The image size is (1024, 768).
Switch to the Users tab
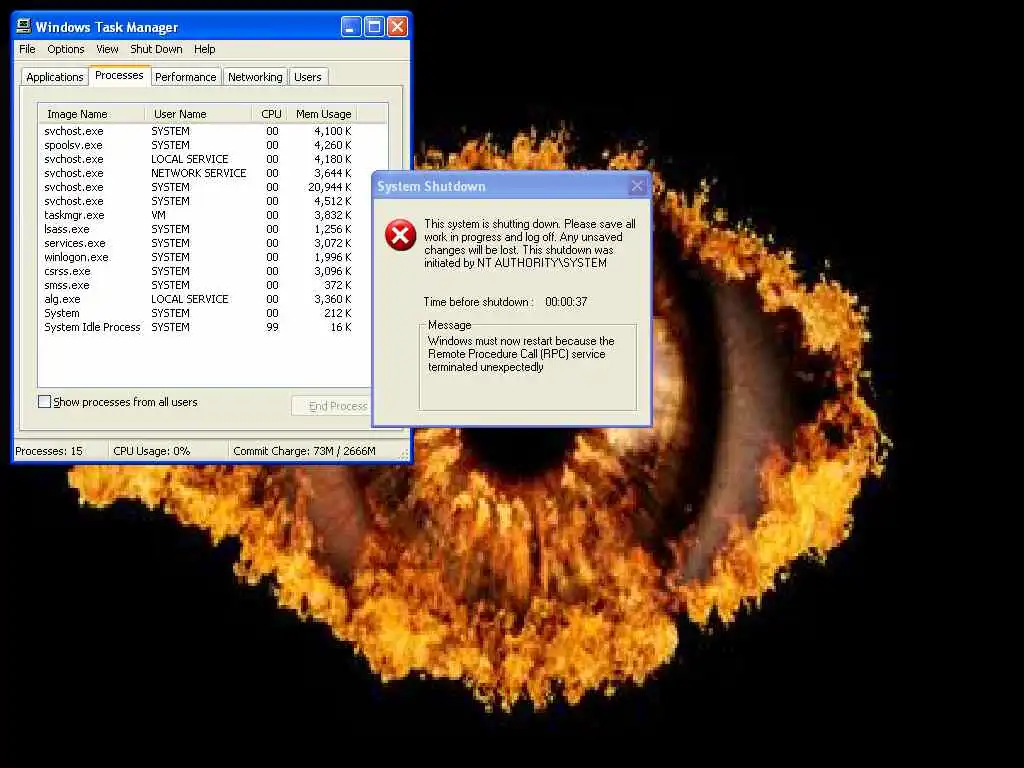pyautogui.click(x=308, y=77)
